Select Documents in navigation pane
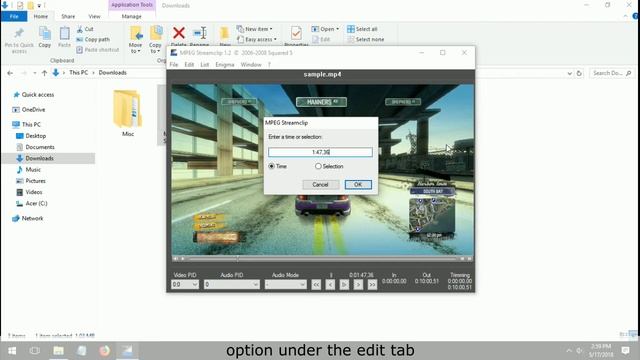 35,147
